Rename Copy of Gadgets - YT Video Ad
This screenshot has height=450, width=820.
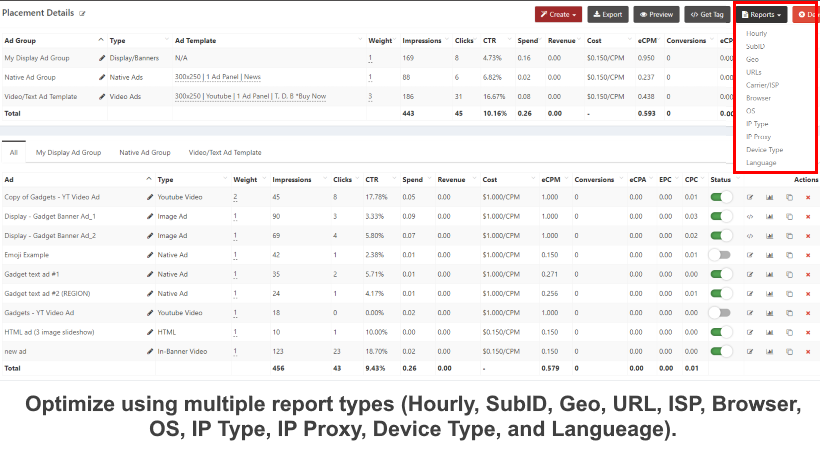150,197
